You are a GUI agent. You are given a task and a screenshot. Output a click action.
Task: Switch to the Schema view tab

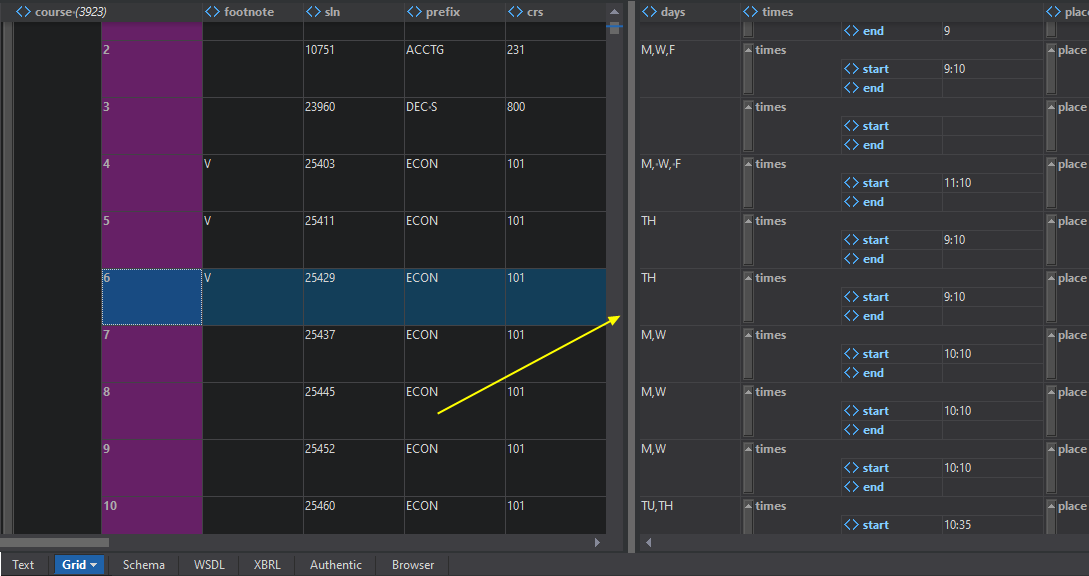click(143, 565)
